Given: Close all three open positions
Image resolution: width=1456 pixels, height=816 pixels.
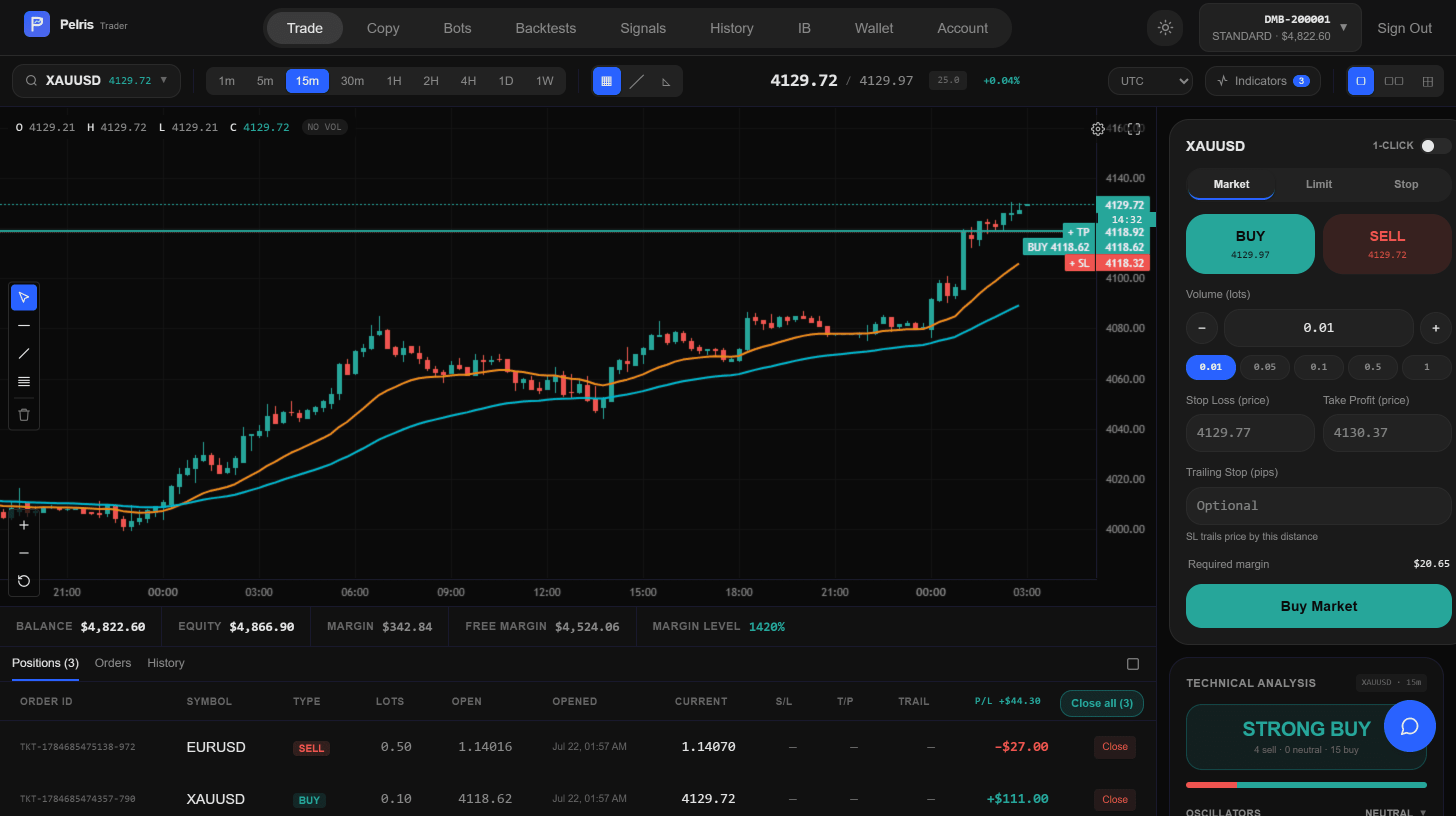Looking at the screenshot, I should 1101,703.
